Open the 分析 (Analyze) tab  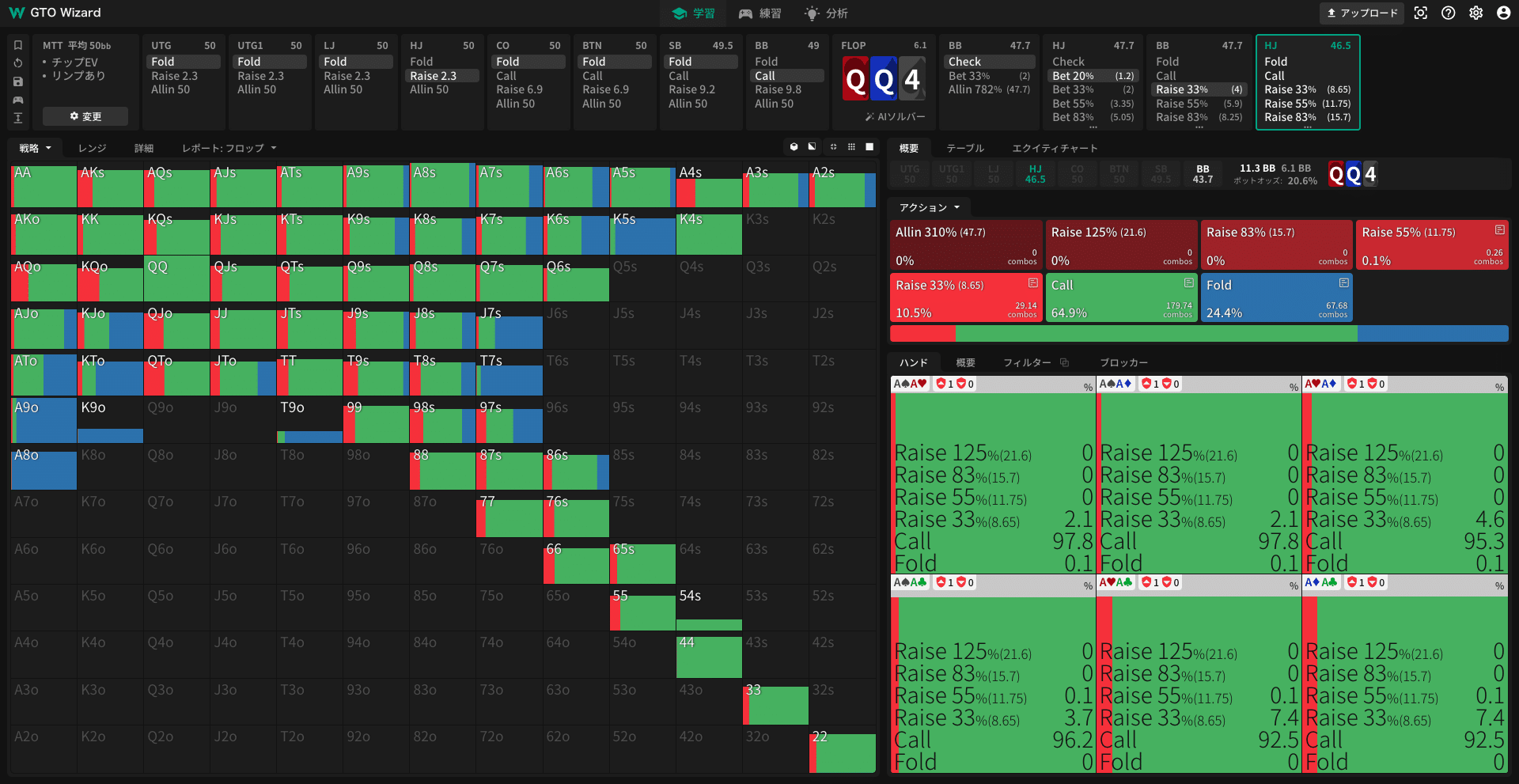826,13
